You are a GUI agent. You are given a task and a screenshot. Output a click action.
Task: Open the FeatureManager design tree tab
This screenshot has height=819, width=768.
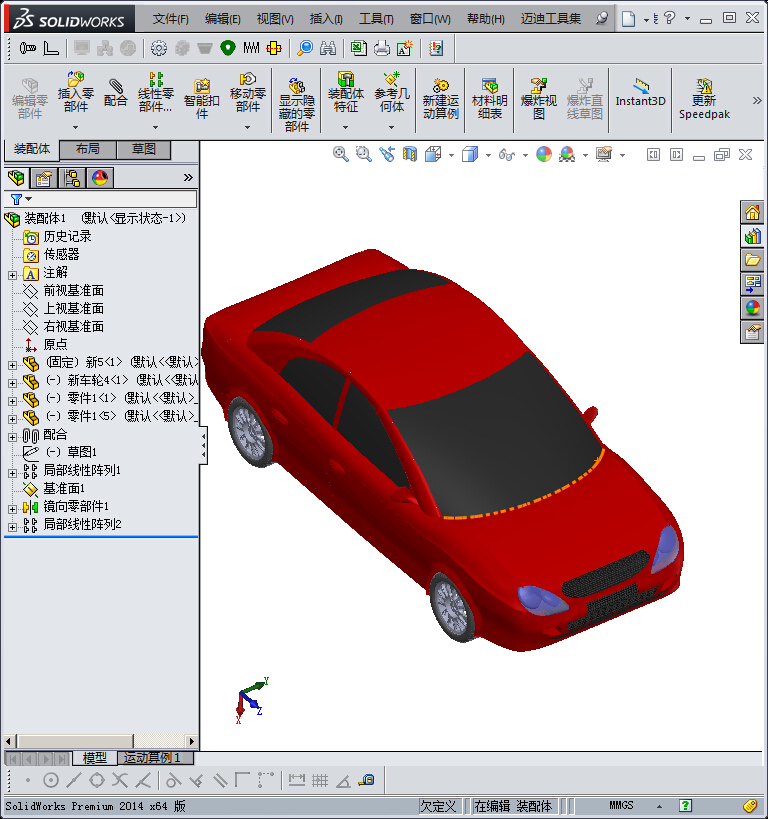click(x=16, y=178)
